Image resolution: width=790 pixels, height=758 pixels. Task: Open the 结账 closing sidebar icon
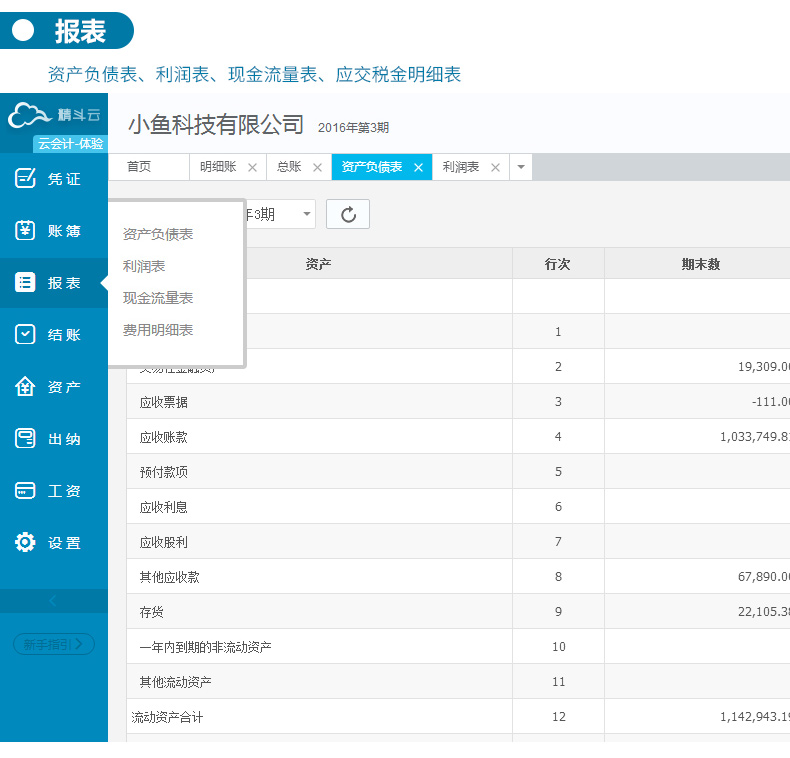[x=25, y=335]
